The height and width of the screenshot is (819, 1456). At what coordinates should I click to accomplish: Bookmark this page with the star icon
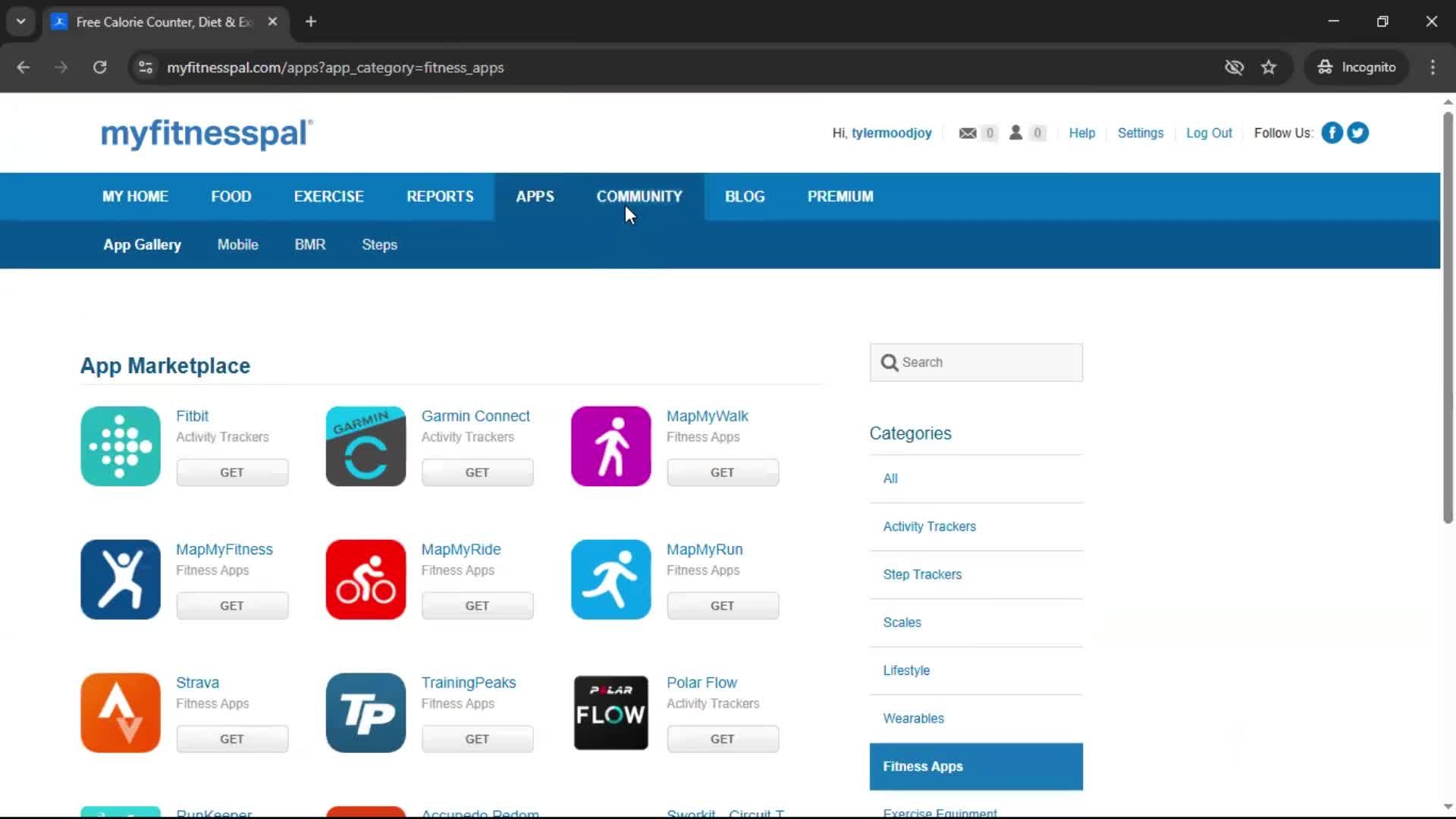pyautogui.click(x=1269, y=67)
